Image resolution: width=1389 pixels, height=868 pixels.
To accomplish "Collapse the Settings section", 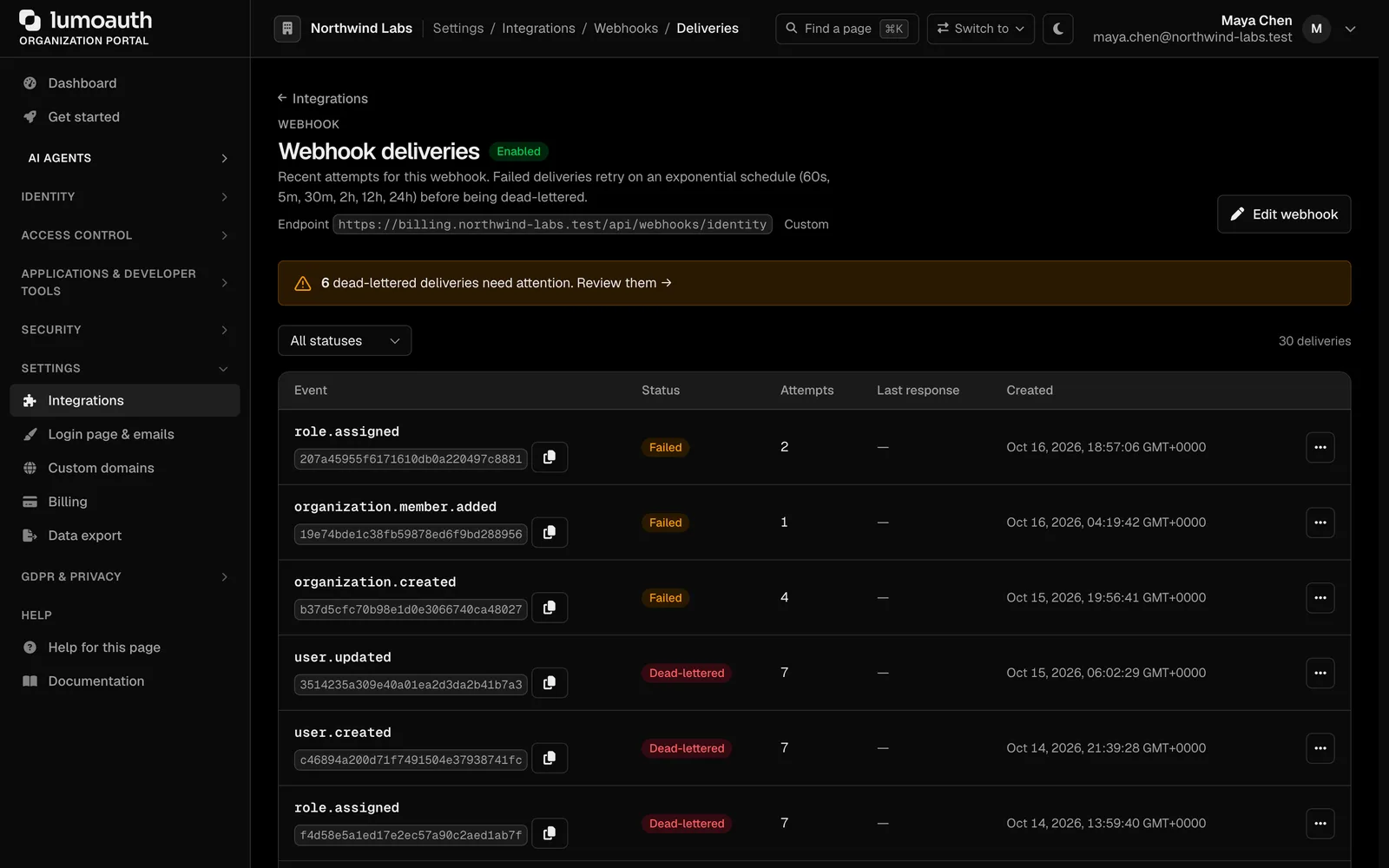I will [125, 368].
